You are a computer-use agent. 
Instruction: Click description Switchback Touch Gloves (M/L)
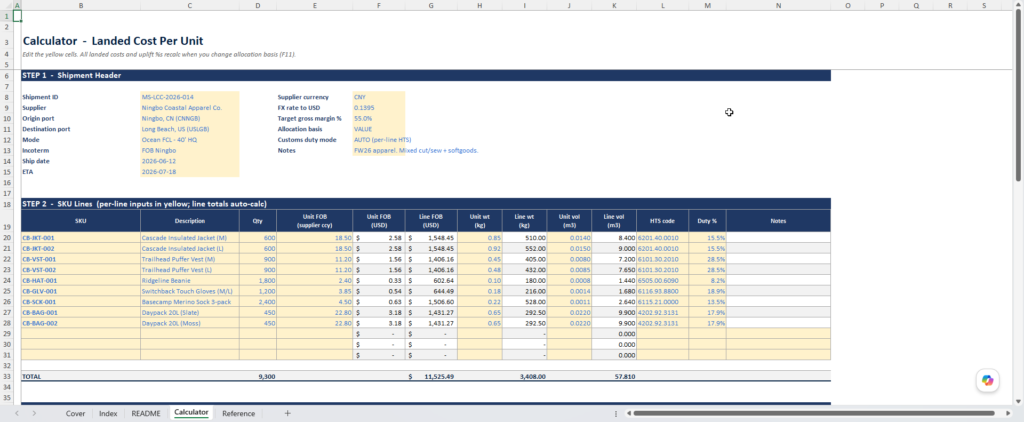pyautogui.click(x=190, y=291)
